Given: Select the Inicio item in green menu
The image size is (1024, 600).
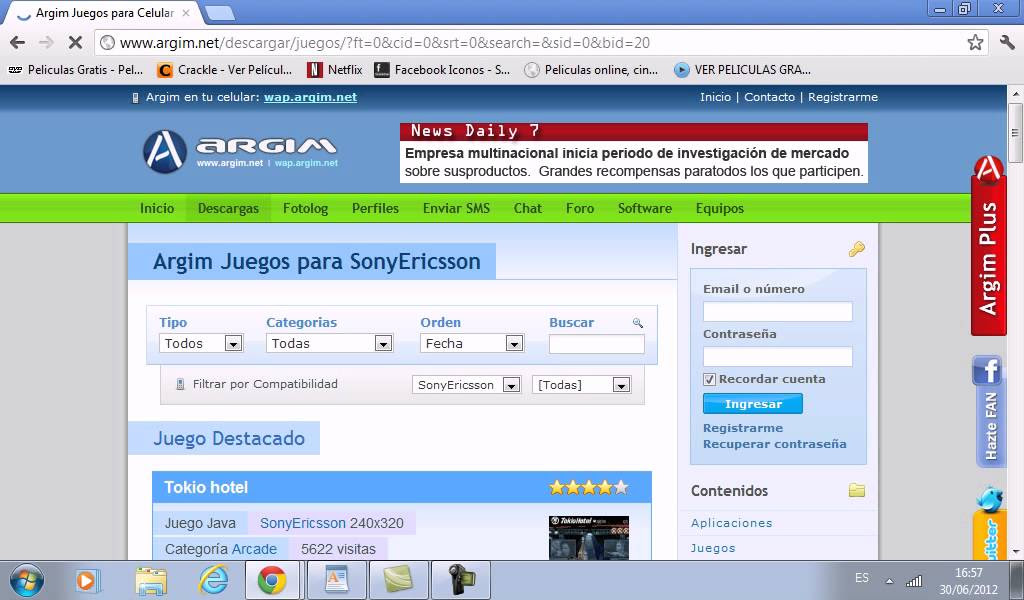Looking at the screenshot, I should pyautogui.click(x=157, y=208).
